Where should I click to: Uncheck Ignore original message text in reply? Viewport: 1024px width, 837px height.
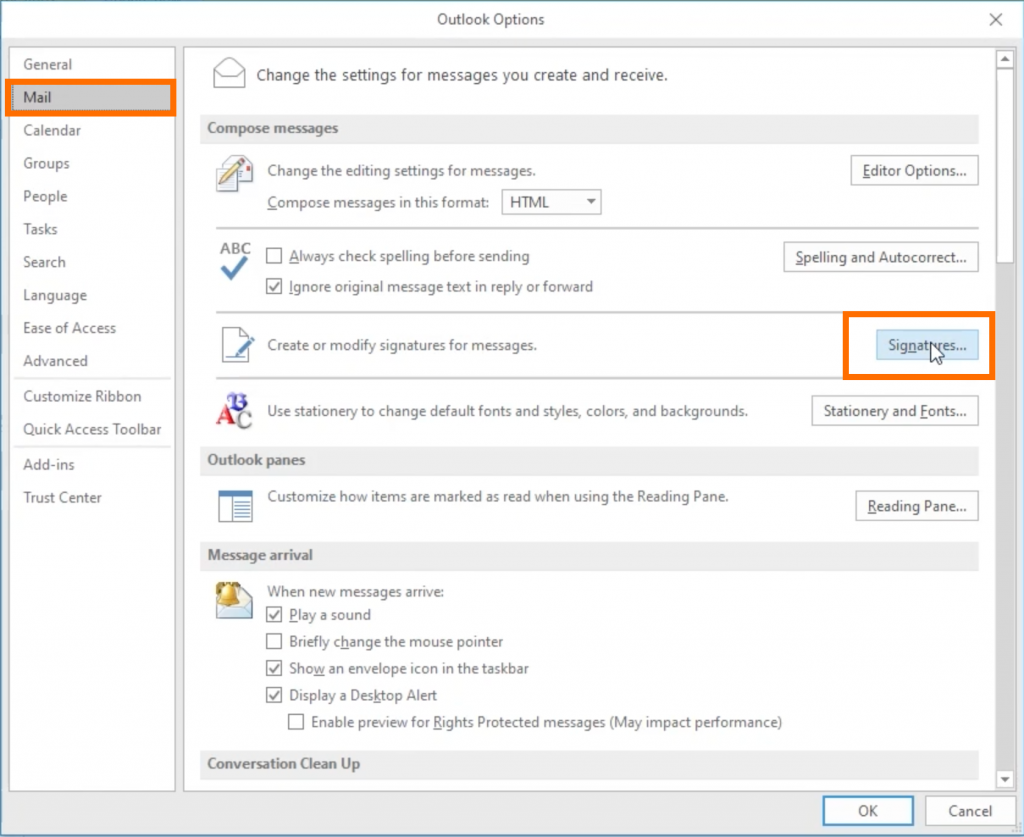tap(274, 287)
